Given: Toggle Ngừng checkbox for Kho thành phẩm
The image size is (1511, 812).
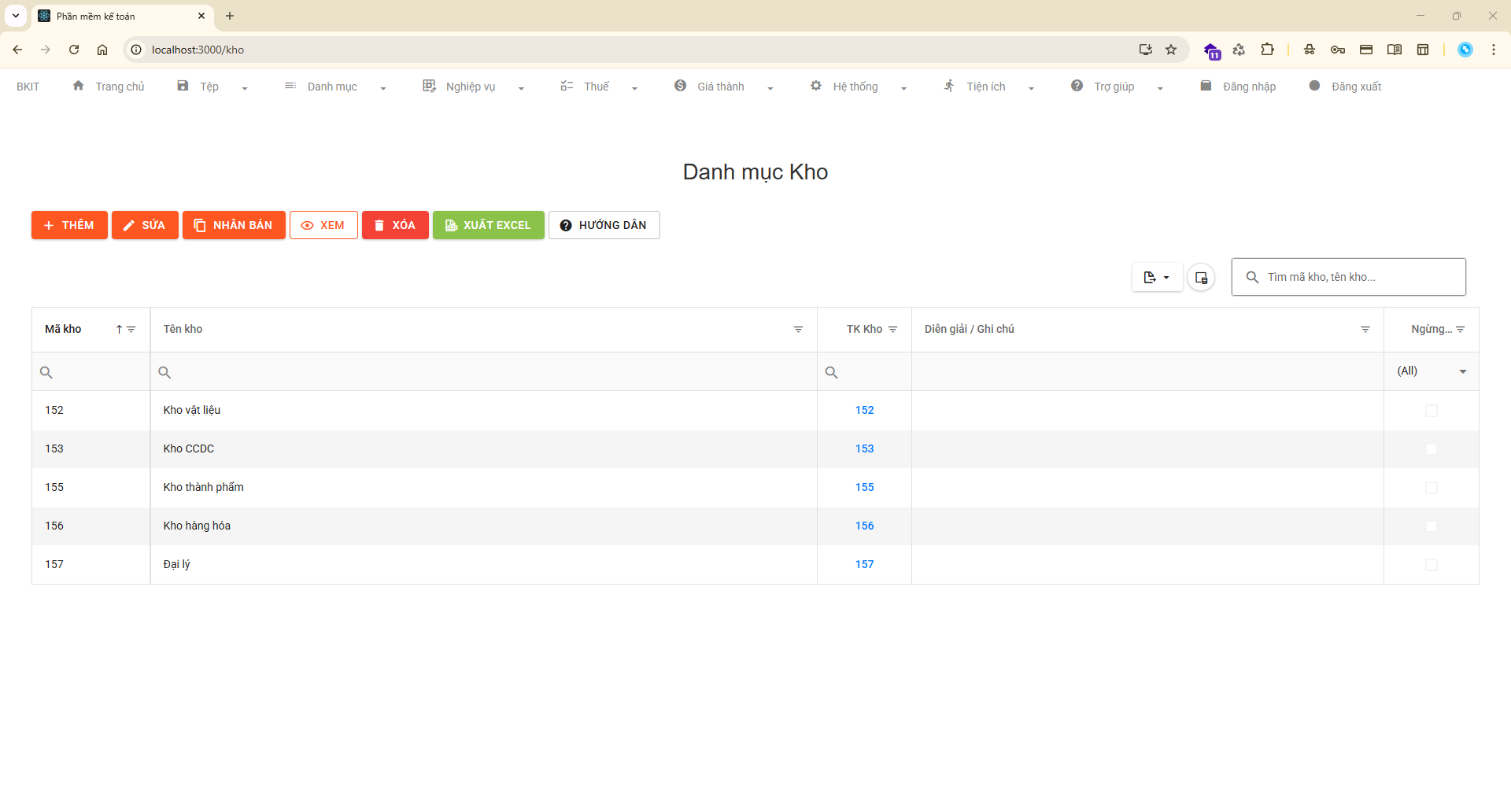Looking at the screenshot, I should click(1432, 488).
